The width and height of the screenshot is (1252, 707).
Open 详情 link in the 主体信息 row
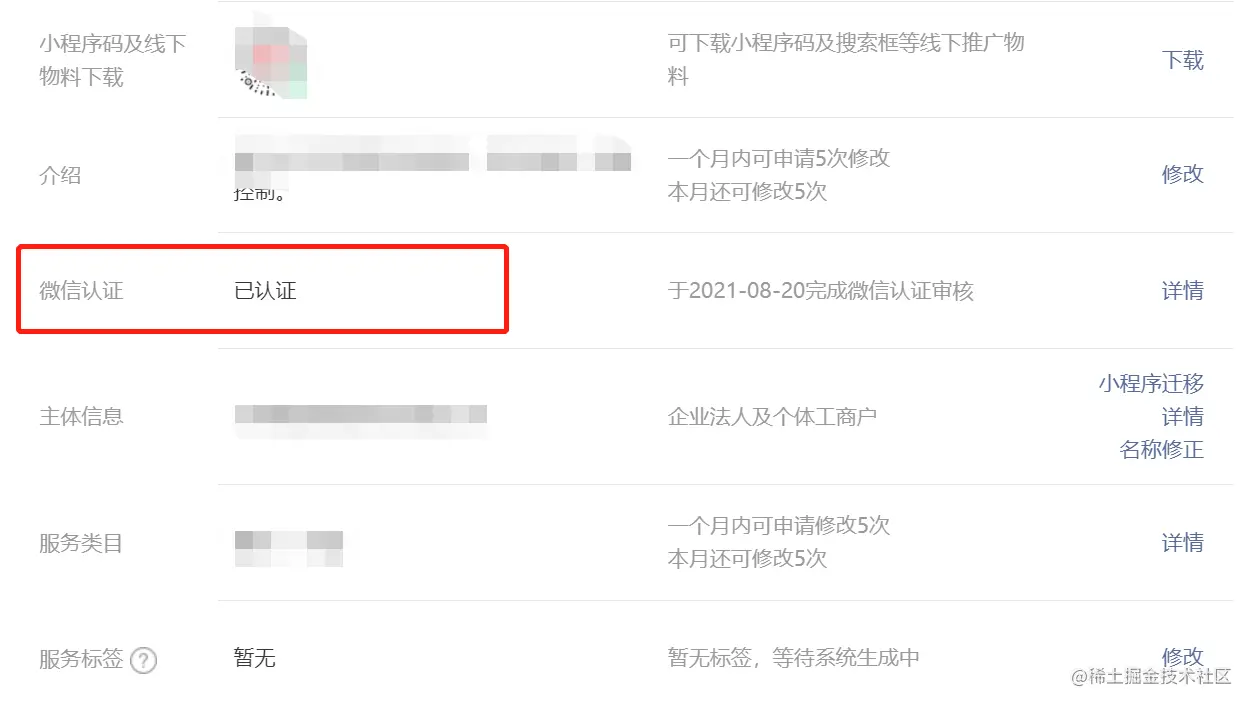pos(1182,417)
